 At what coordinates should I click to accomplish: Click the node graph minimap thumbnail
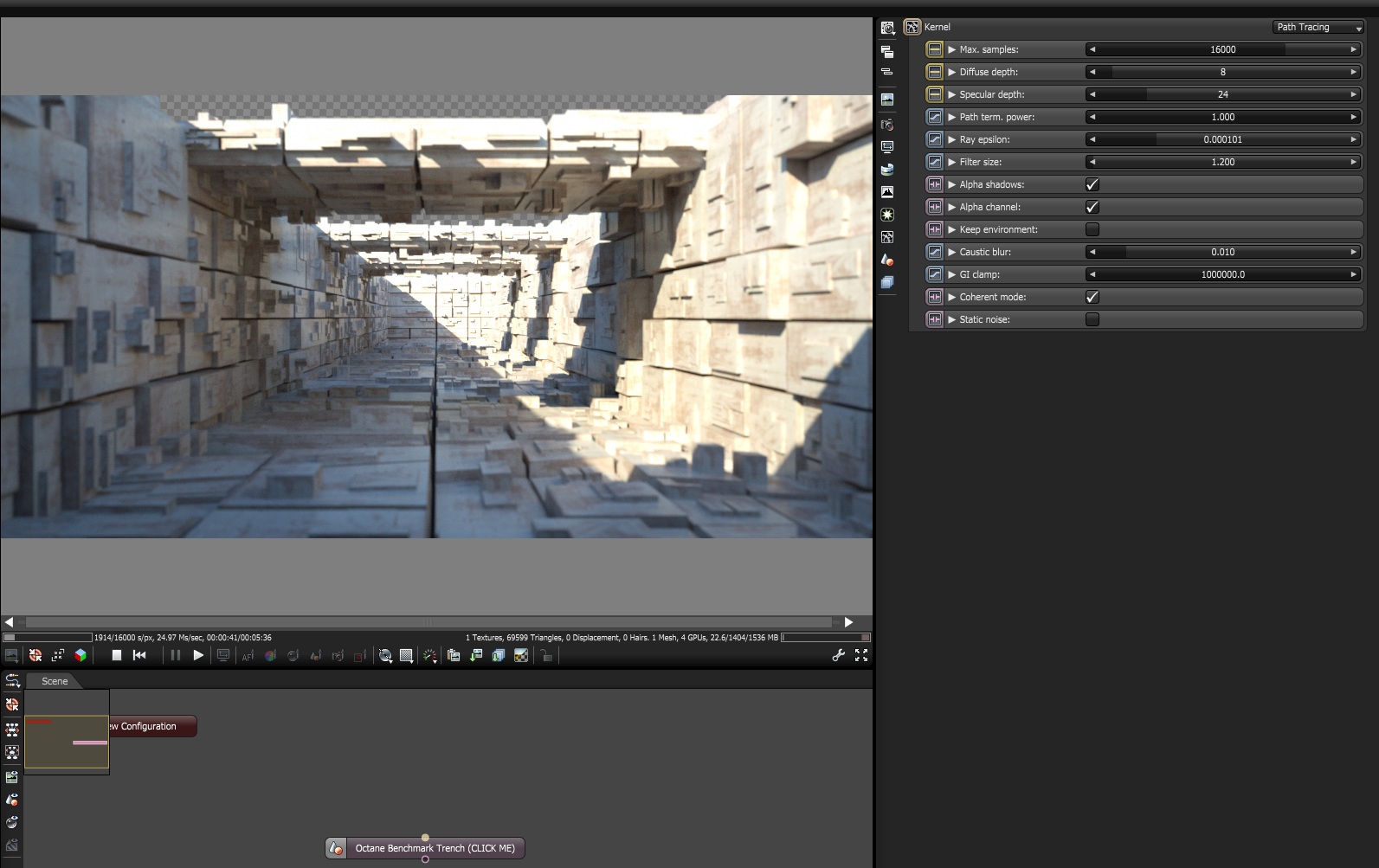coord(67,732)
